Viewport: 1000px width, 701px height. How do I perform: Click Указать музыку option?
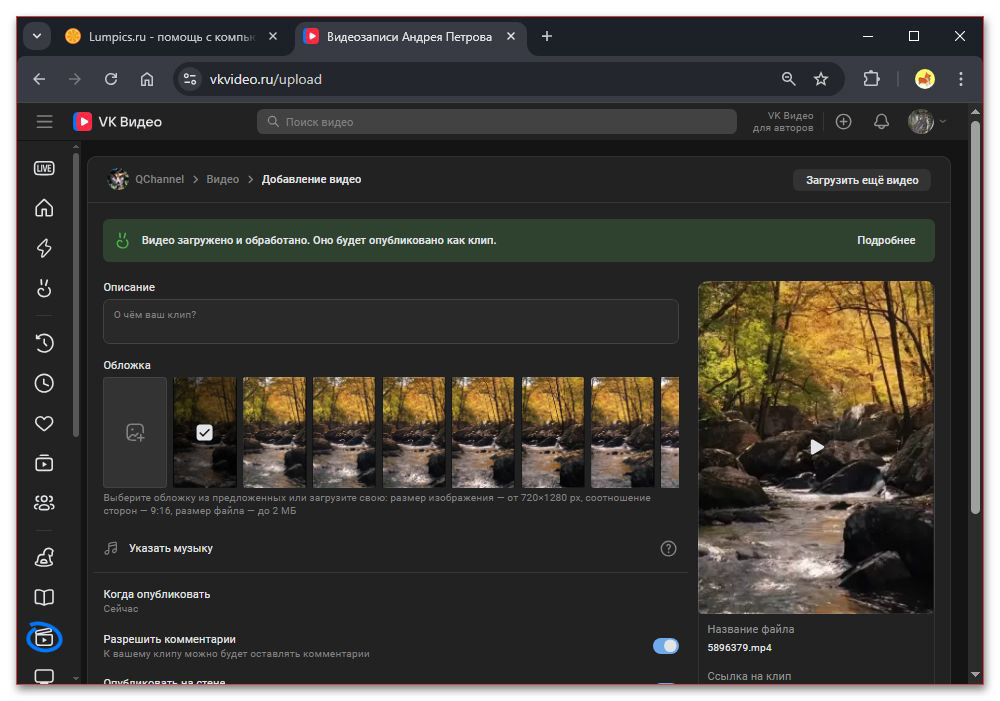coord(171,549)
